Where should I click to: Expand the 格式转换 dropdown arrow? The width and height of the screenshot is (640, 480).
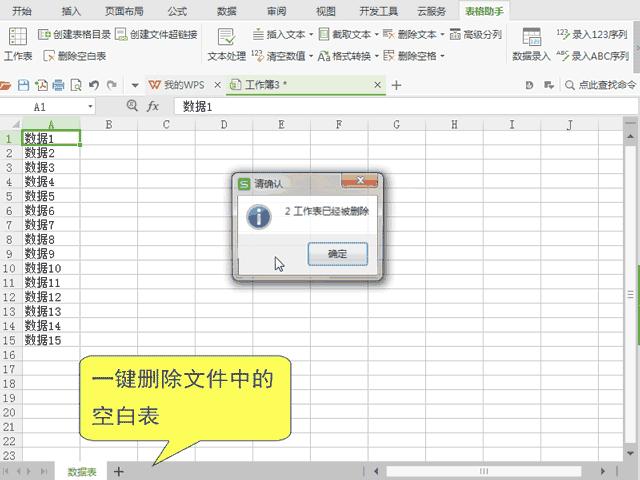click(376, 56)
